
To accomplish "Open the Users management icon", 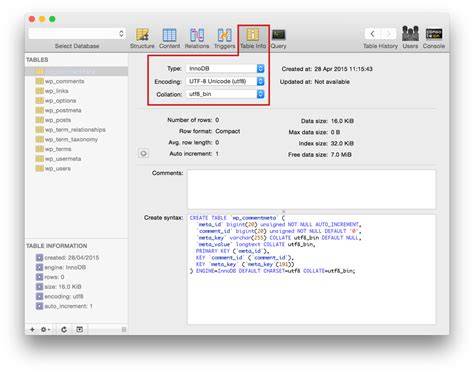I will pyautogui.click(x=410, y=37).
